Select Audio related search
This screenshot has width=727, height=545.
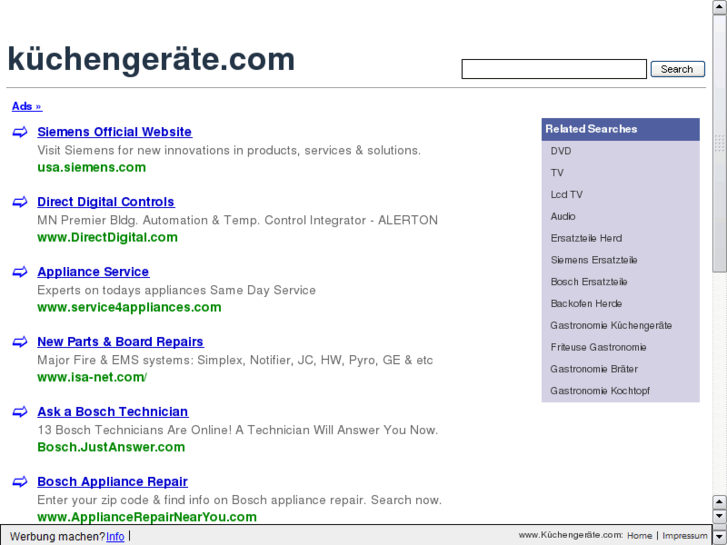(563, 217)
